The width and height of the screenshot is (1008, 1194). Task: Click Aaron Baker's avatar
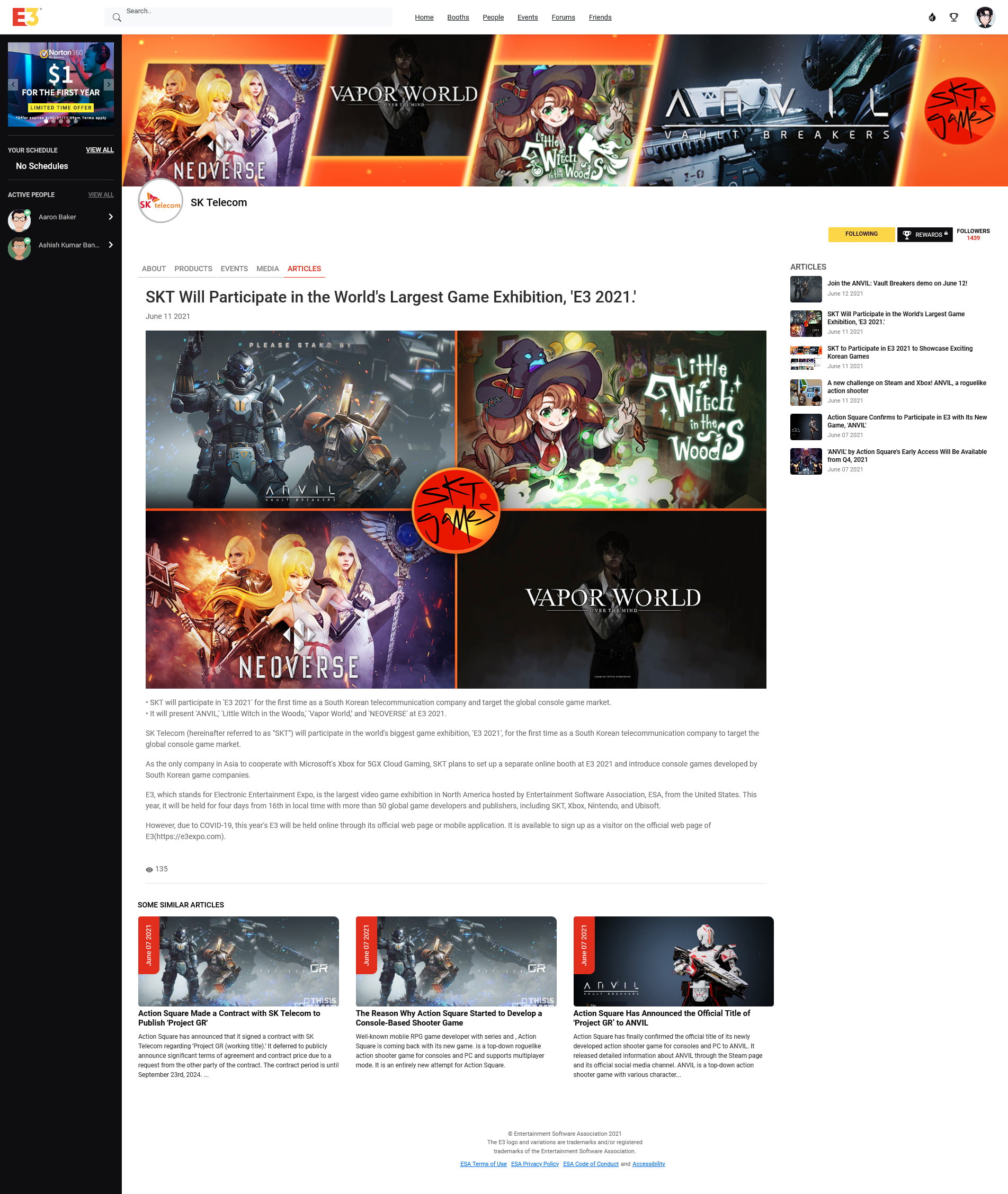point(20,220)
